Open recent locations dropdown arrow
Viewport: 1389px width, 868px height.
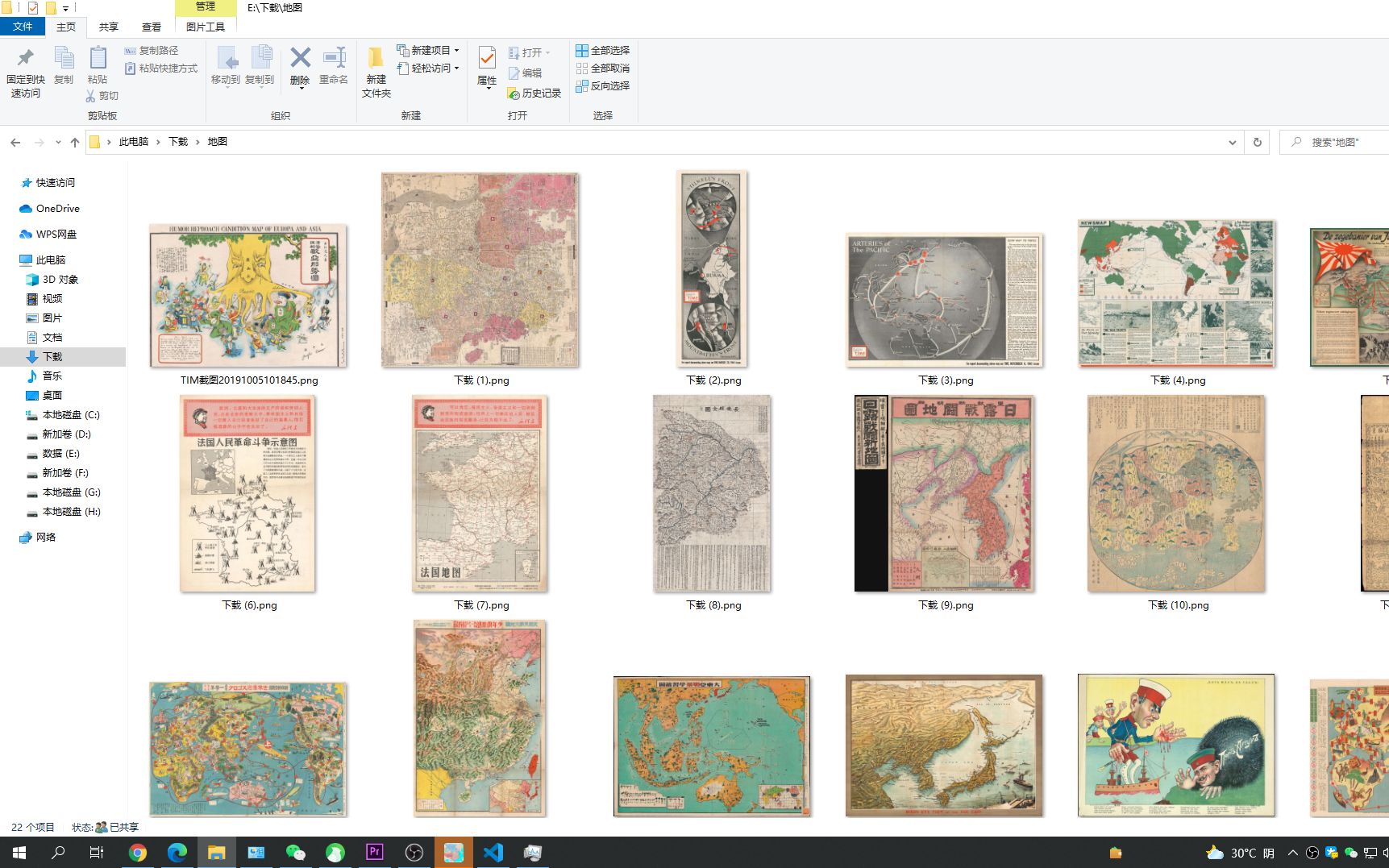coord(58,143)
